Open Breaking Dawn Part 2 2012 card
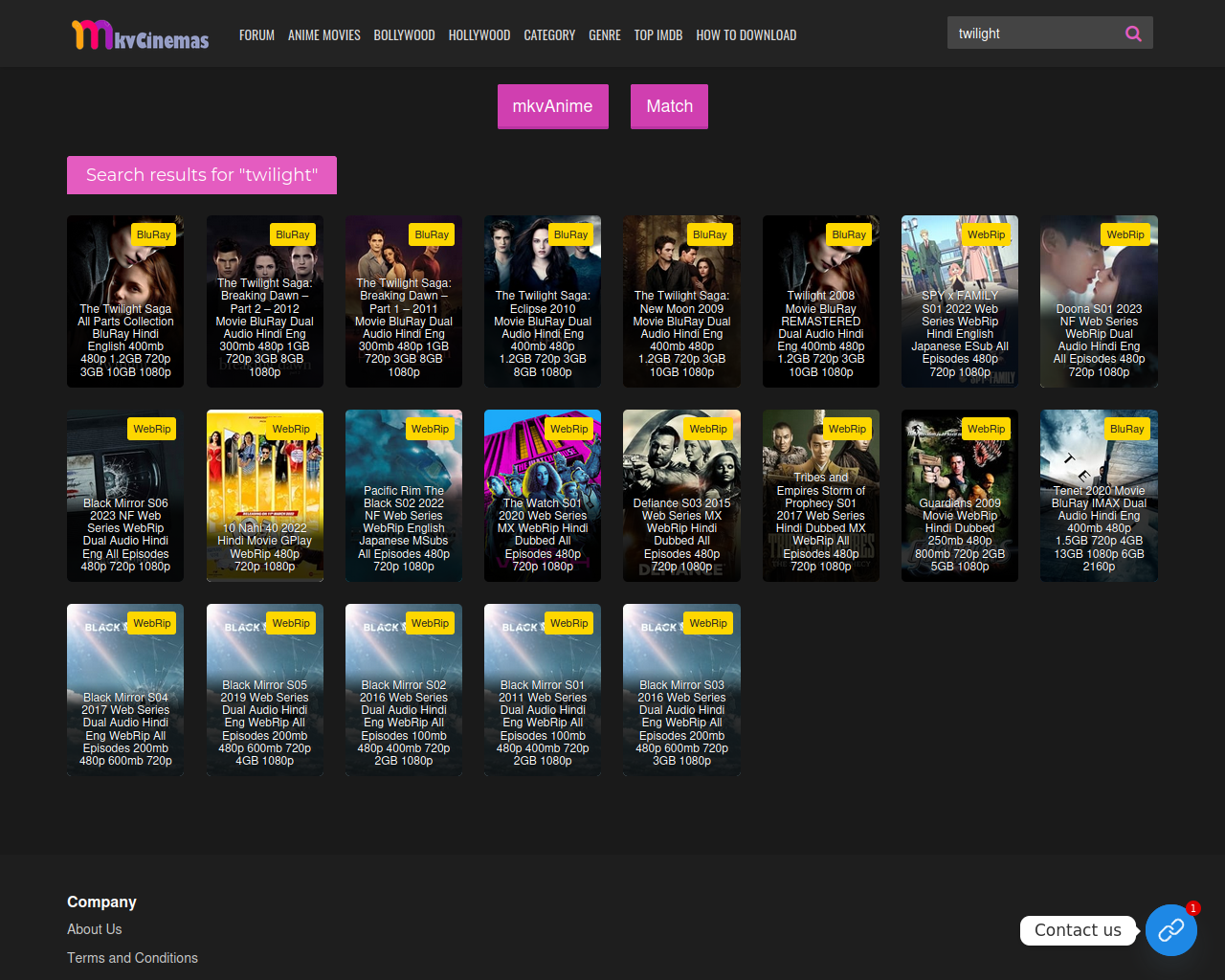 265,301
